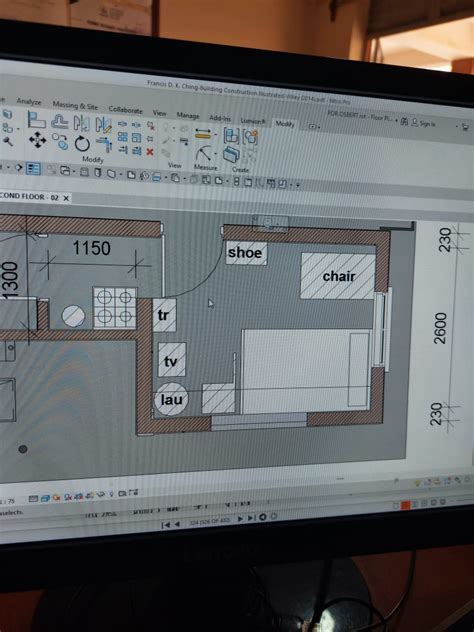
Task: Click the 1150 dimension text
Action: [91, 248]
